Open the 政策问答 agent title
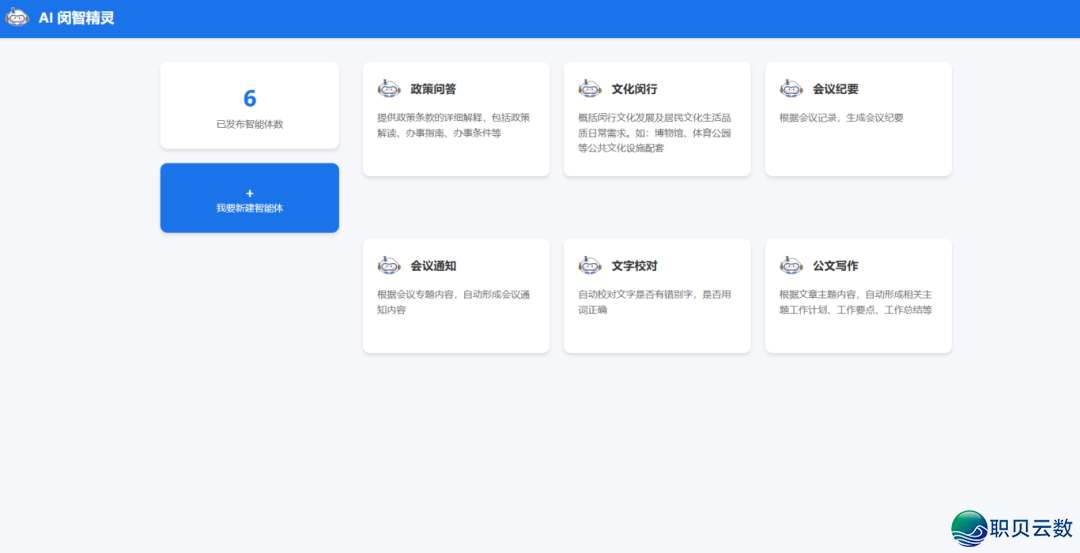 [433, 89]
